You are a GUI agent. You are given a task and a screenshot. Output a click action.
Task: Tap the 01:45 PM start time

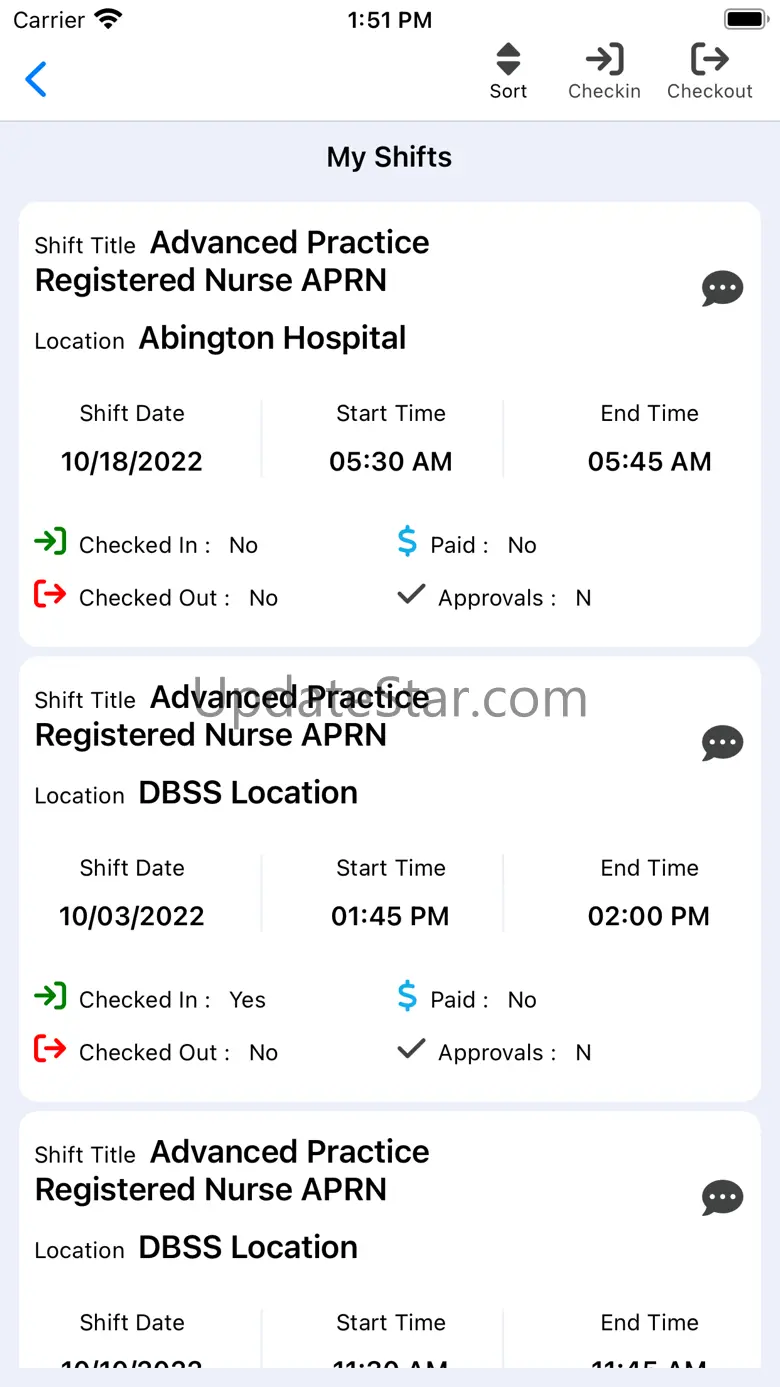(x=390, y=916)
